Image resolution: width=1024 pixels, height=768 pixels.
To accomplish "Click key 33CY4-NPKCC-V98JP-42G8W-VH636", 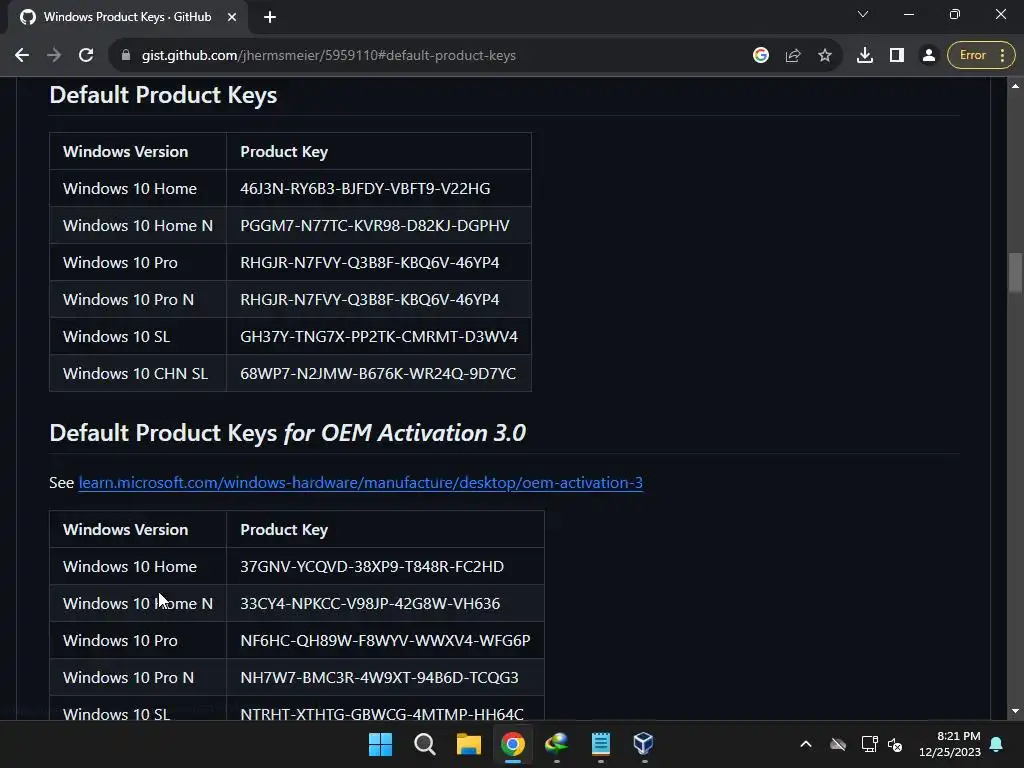I will [370, 603].
